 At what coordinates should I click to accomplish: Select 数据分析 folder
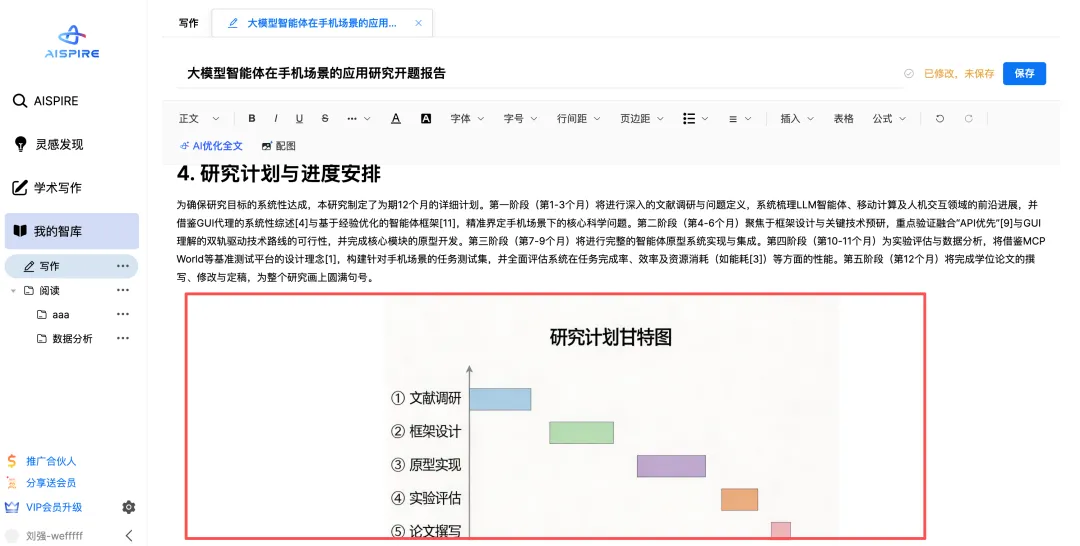point(64,339)
